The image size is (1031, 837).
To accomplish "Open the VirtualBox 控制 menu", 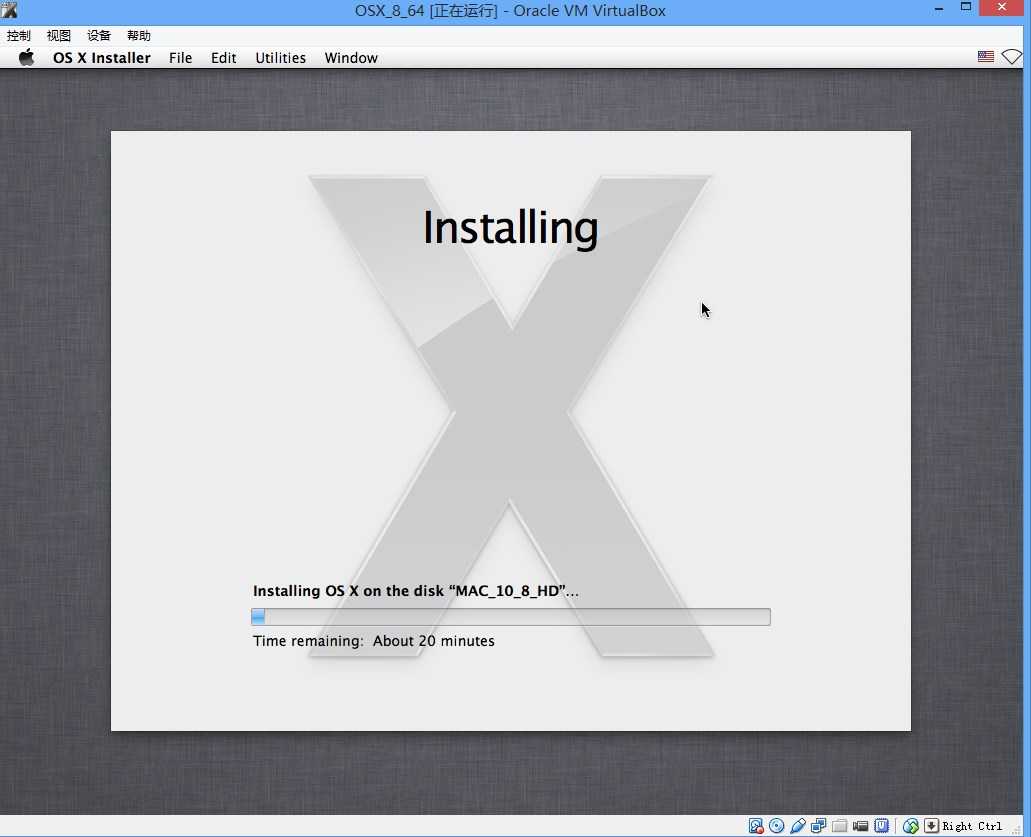I will click(18, 36).
